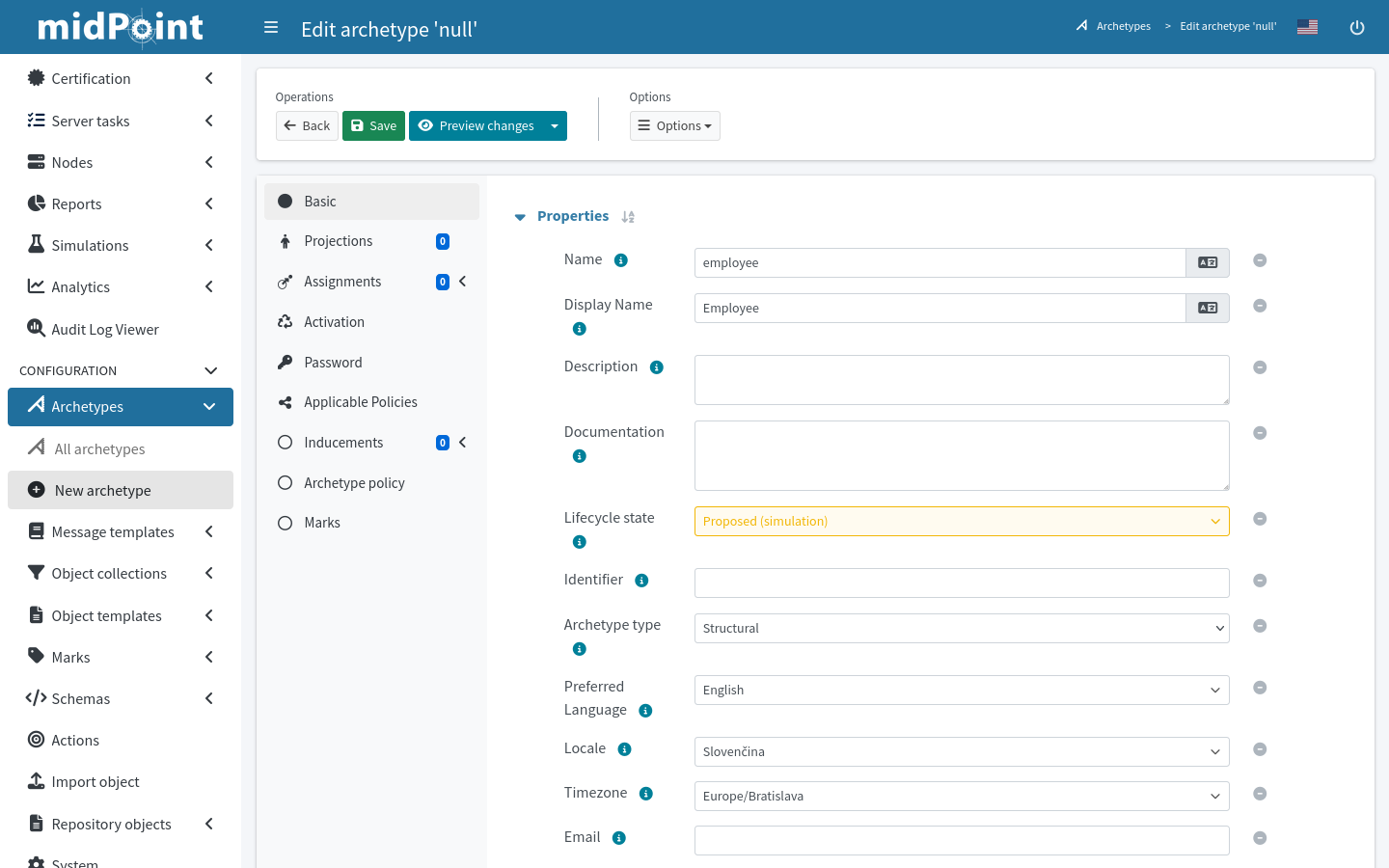Collapse the Properties section
The height and width of the screenshot is (868, 1389).
pyautogui.click(x=520, y=217)
